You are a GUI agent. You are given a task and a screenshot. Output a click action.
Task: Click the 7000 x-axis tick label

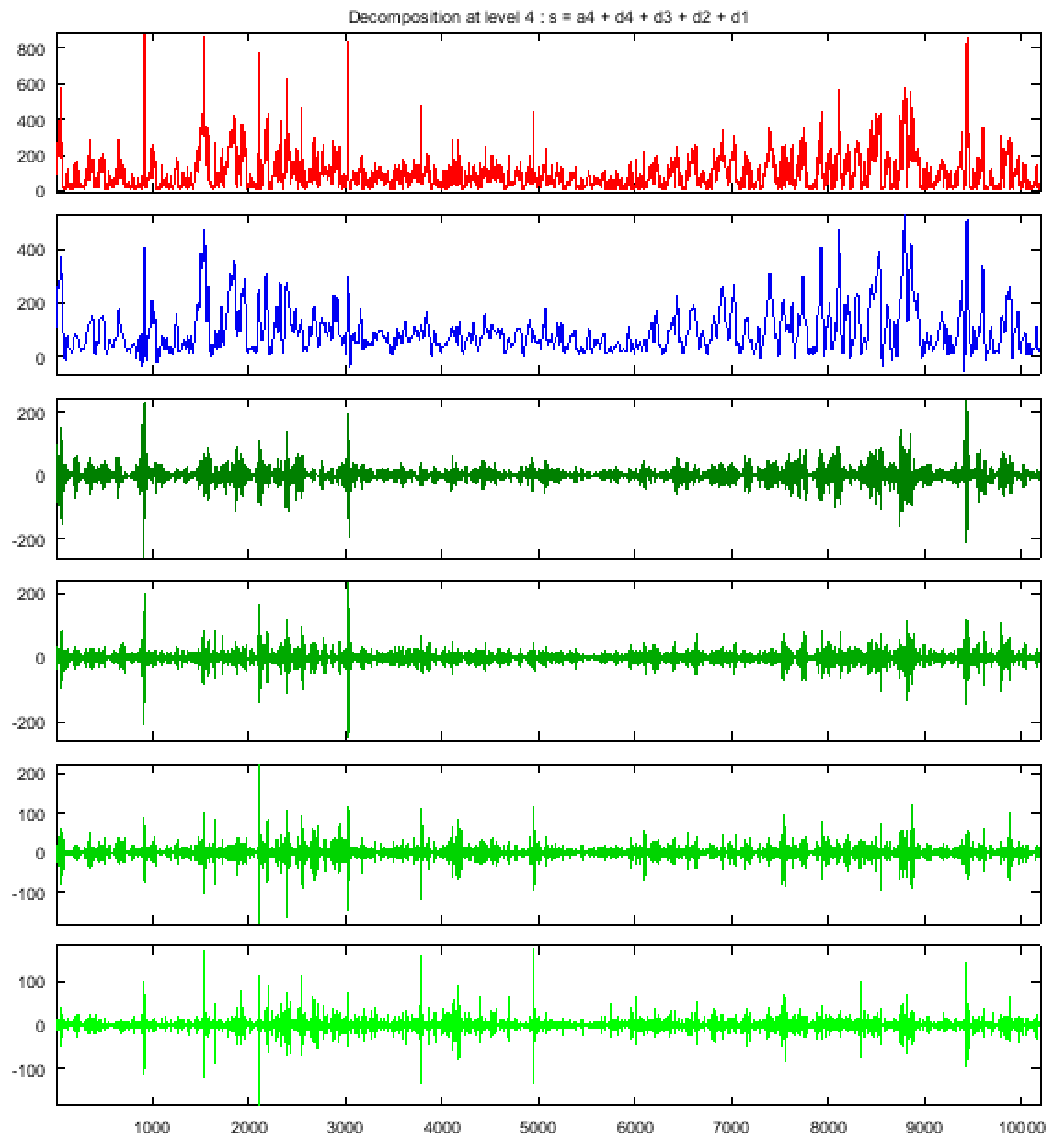point(731,1128)
